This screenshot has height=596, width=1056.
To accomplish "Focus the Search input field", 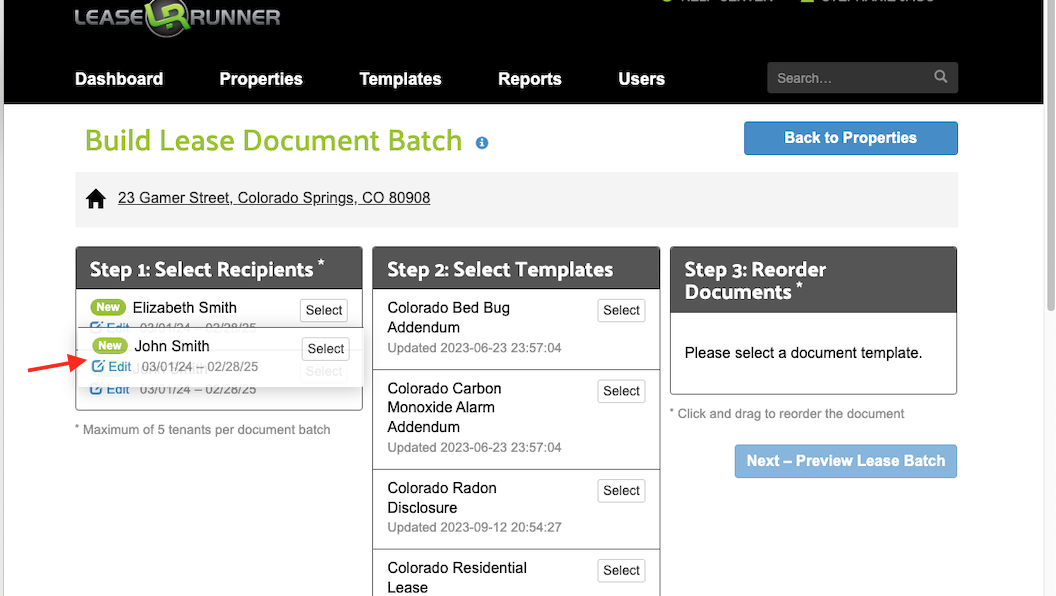I will 850,78.
